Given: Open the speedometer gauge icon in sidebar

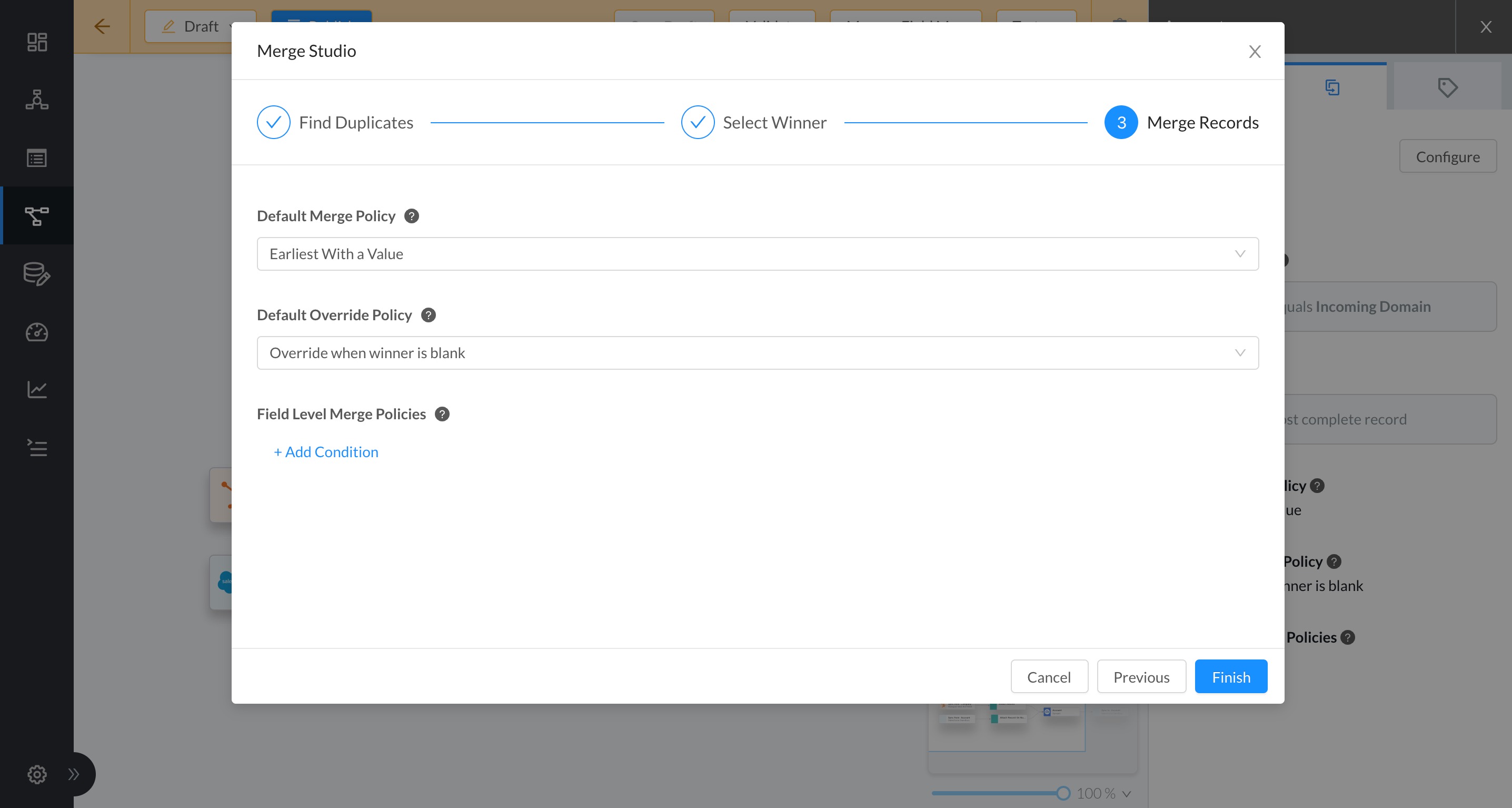Looking at the screenshot, I should (37, 332).
